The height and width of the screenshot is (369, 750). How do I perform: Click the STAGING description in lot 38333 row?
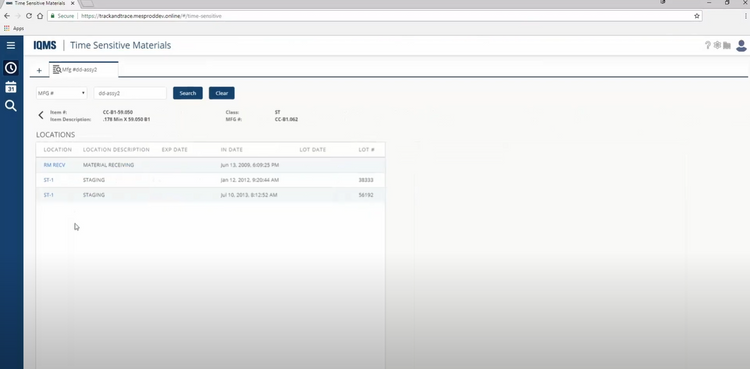pyautogui.click(x=94, y=180)
